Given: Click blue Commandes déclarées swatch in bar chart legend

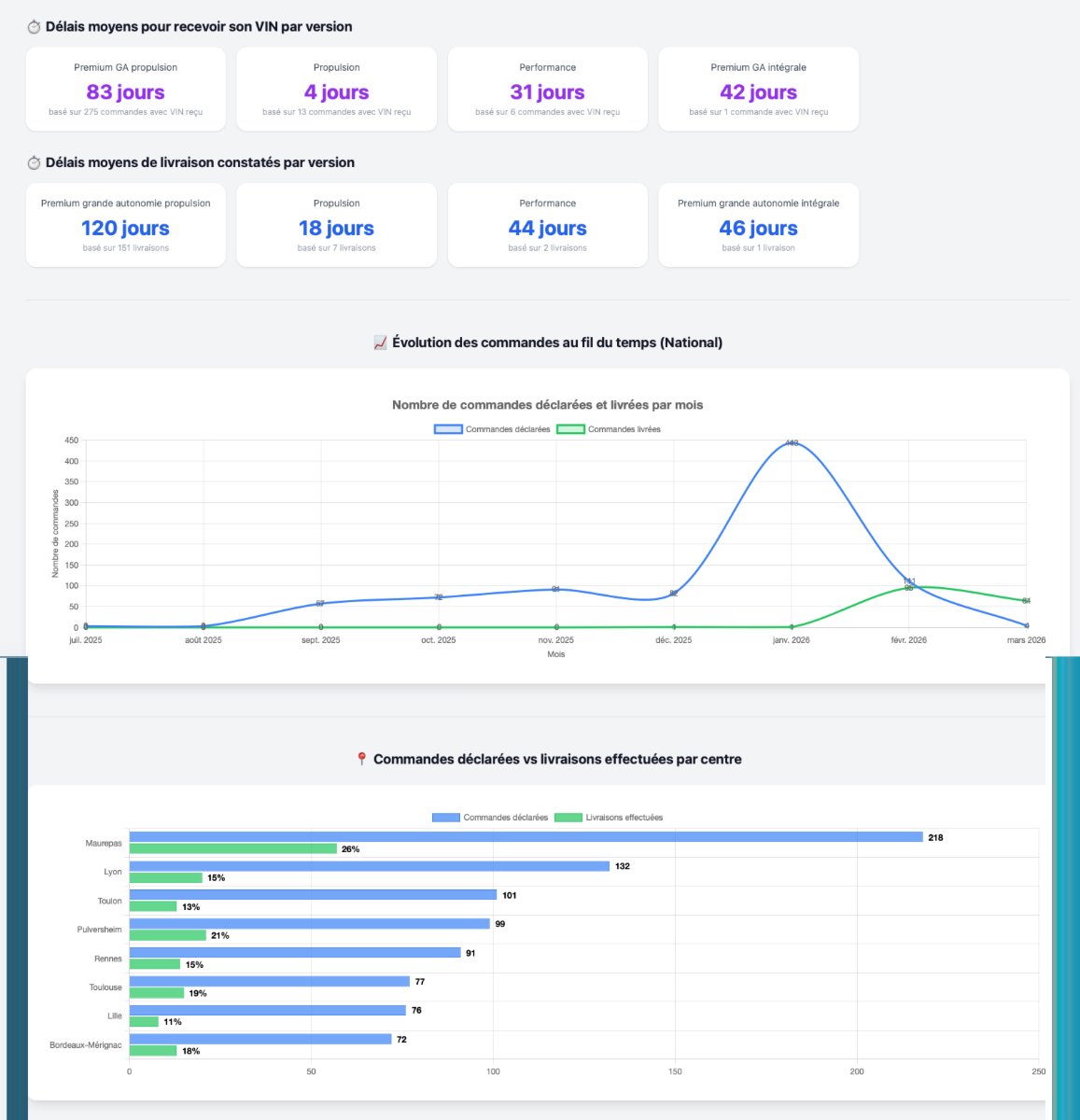Looking at the screenshot, I should point(446,818).
